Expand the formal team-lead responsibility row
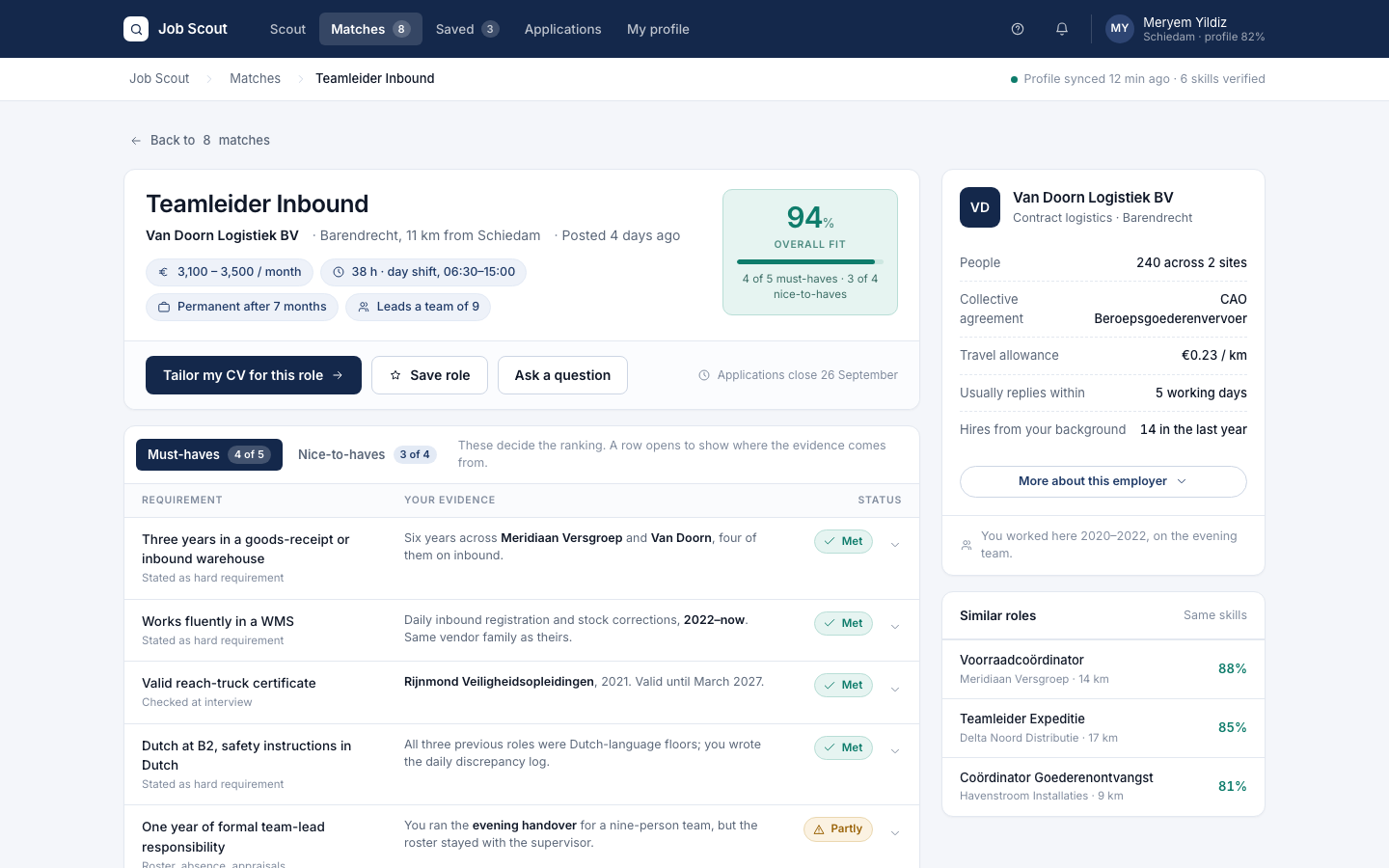 [x=895, y=833]
